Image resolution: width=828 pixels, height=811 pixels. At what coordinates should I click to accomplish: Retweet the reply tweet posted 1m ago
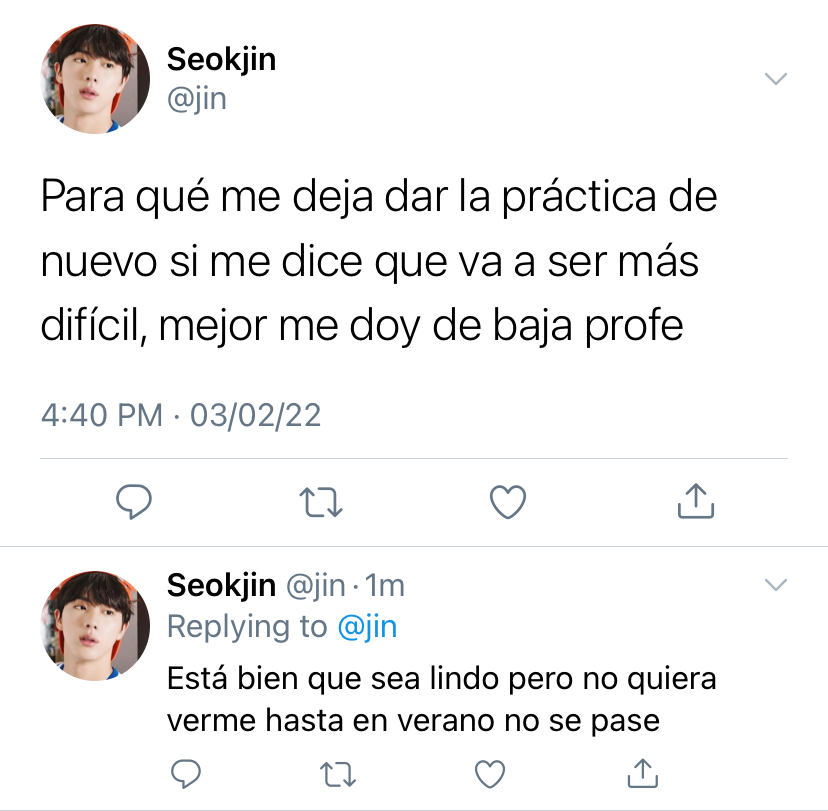tap(338, 774)
